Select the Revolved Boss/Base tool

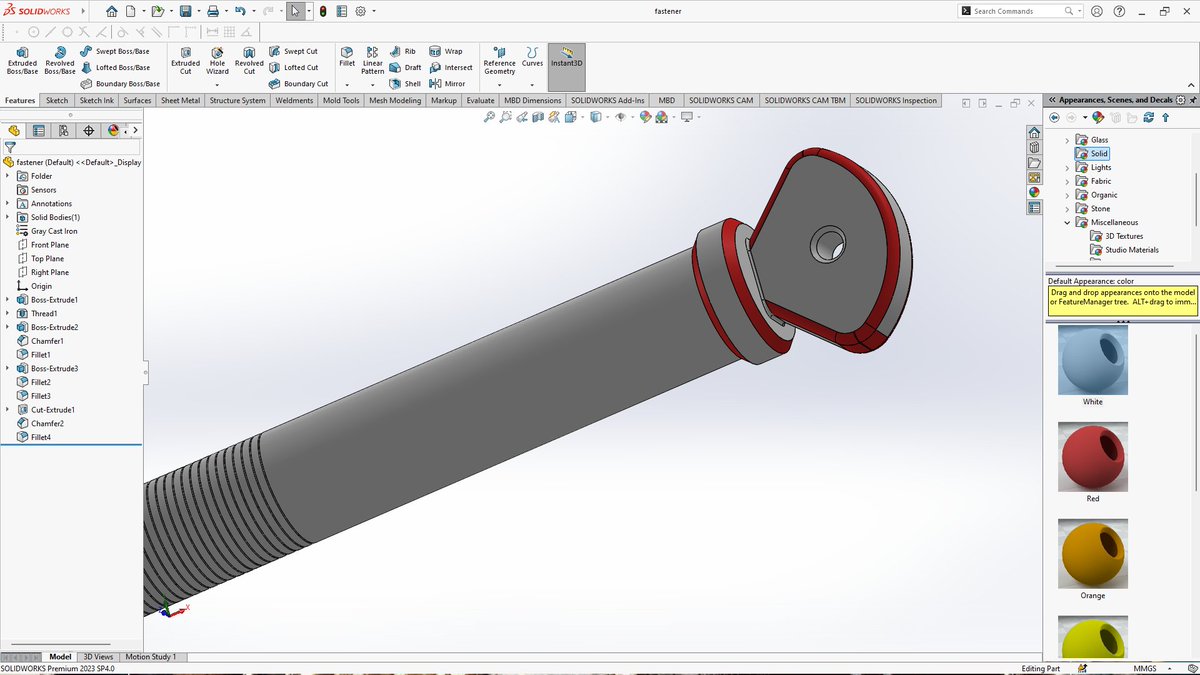[60, 60]
